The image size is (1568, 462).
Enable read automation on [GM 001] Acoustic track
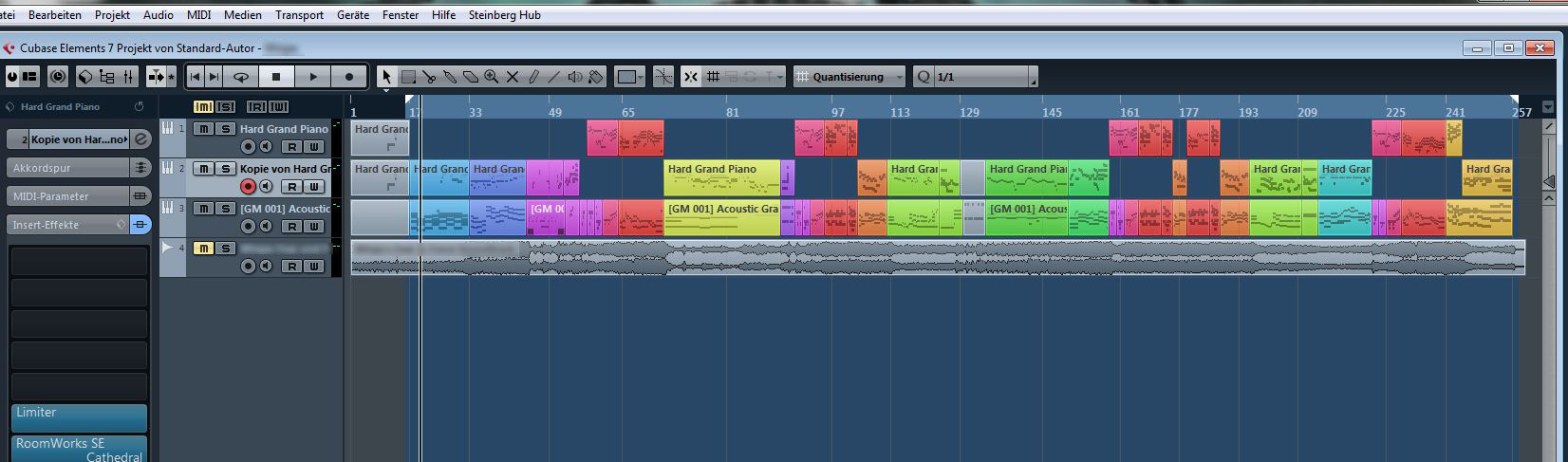point(292,227)
